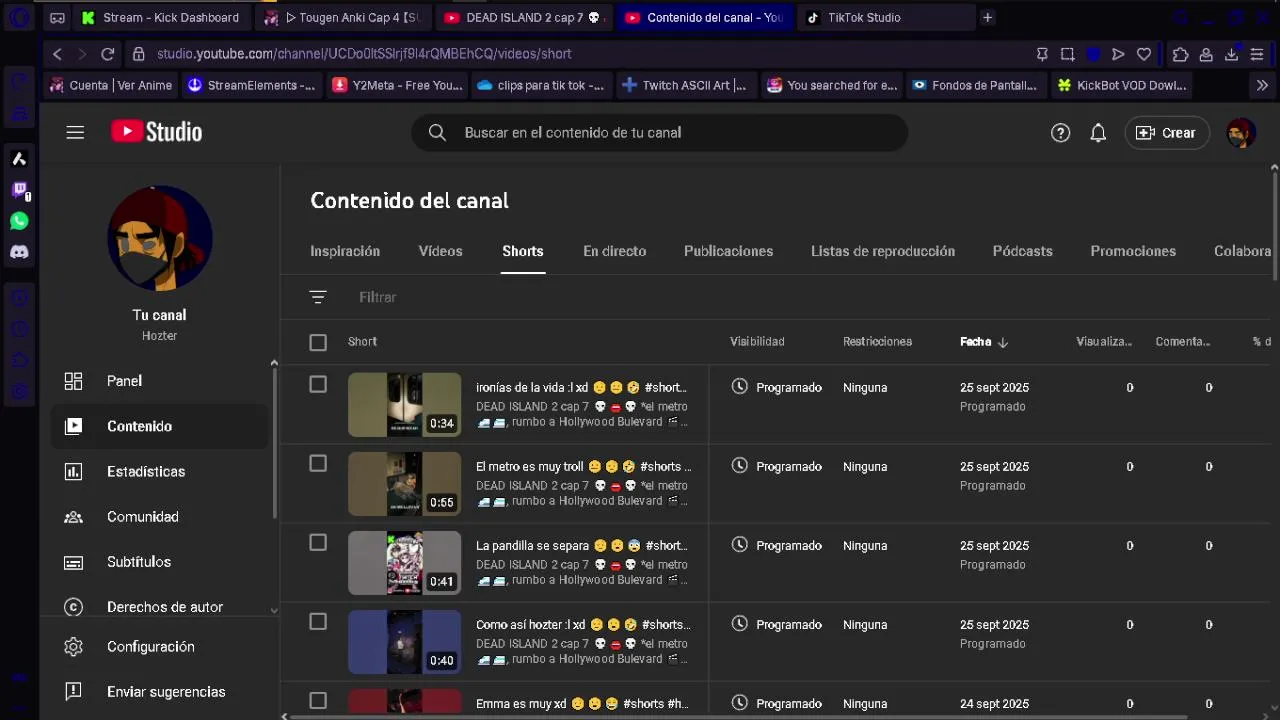Image resolution: width=1280 pixels, height=720 pixels.
Task: Tick checkbox for 'Emma es muy xd' short
Action: [x=318, y=700]
